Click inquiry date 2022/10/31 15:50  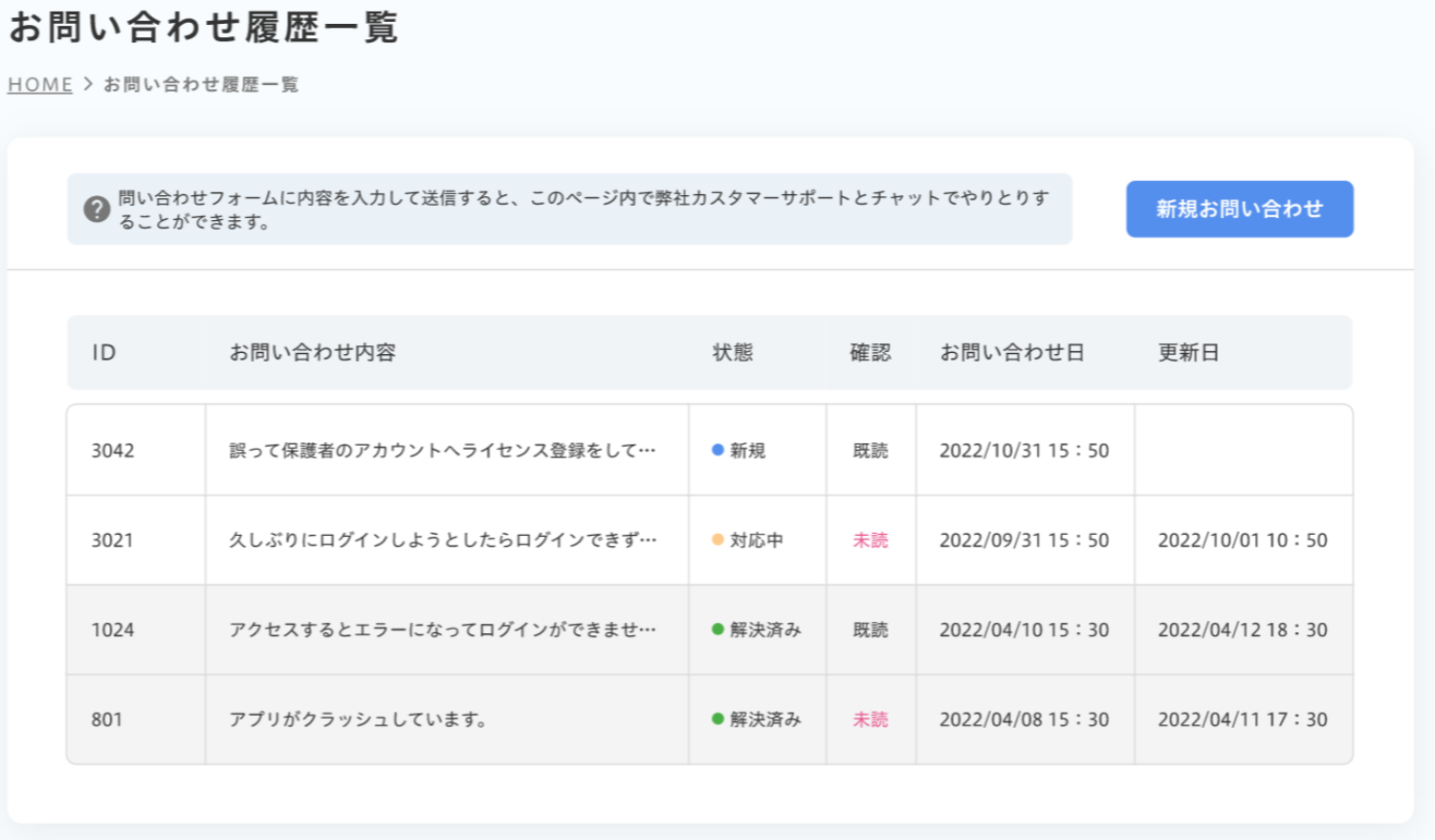[1025, 451]
